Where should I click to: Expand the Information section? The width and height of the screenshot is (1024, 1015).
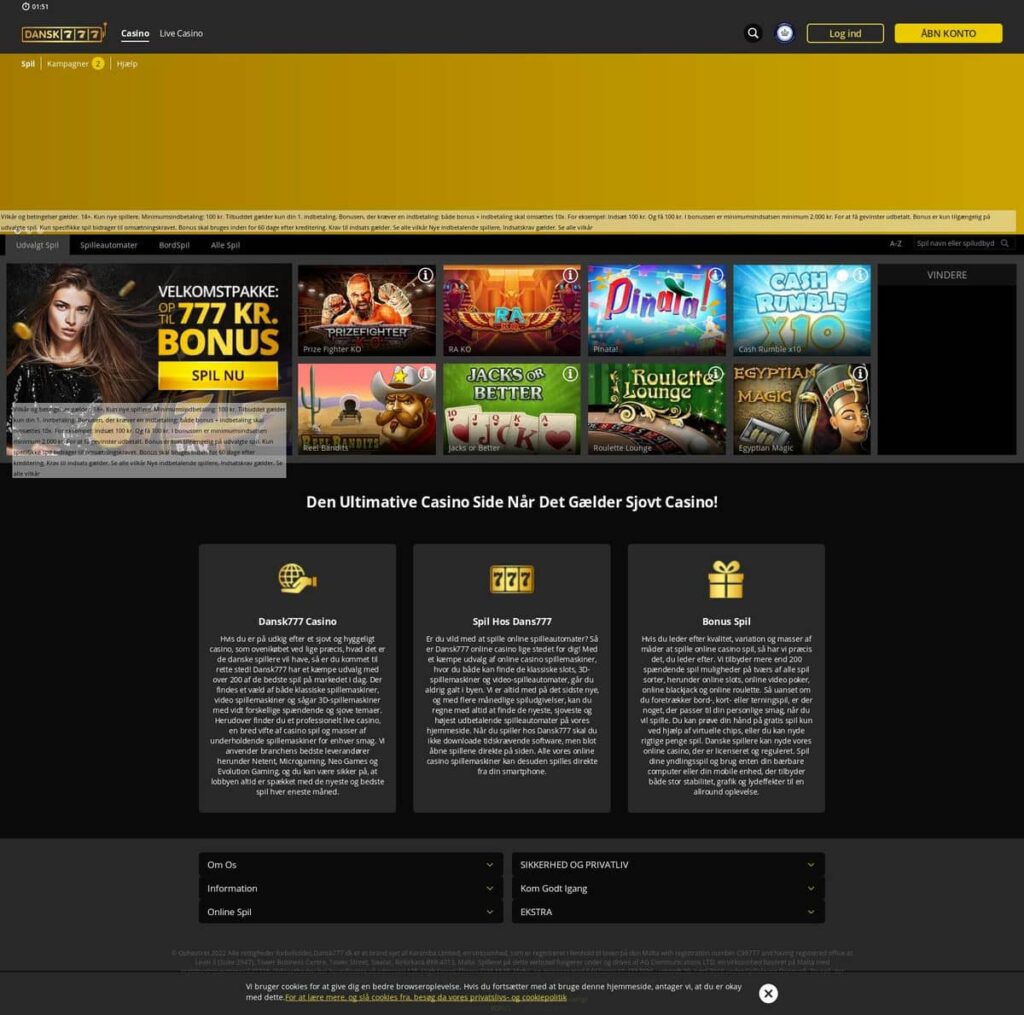point(351,888)
